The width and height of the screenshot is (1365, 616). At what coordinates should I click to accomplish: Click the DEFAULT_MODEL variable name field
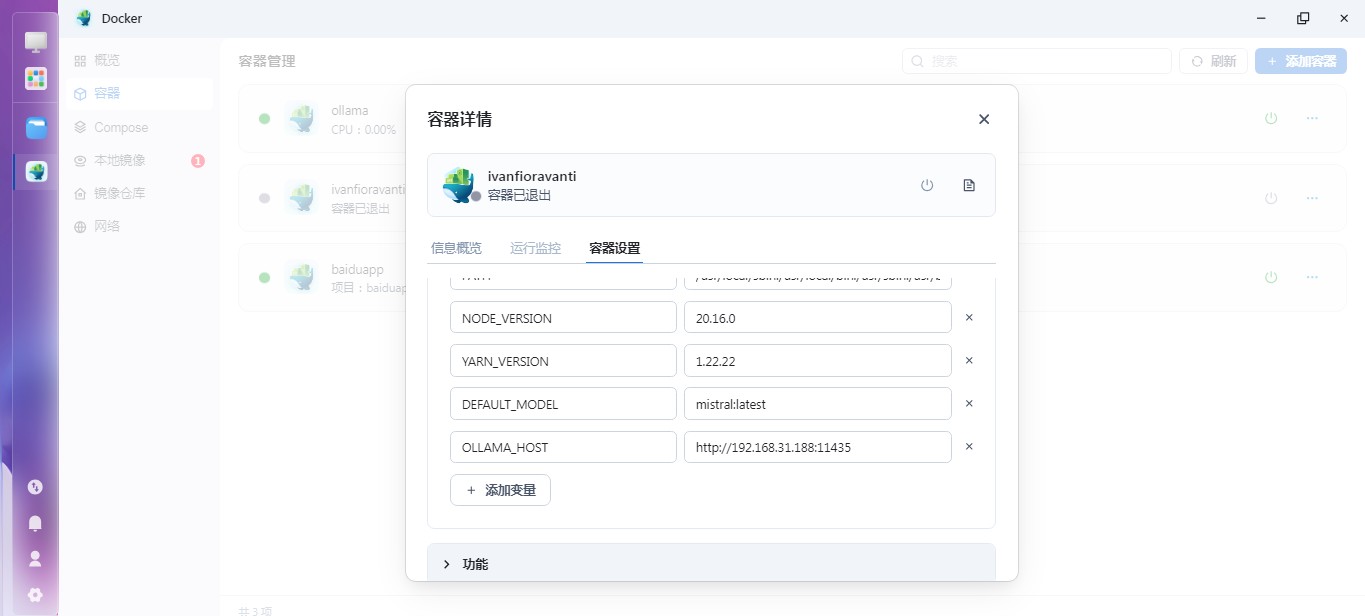563,404
